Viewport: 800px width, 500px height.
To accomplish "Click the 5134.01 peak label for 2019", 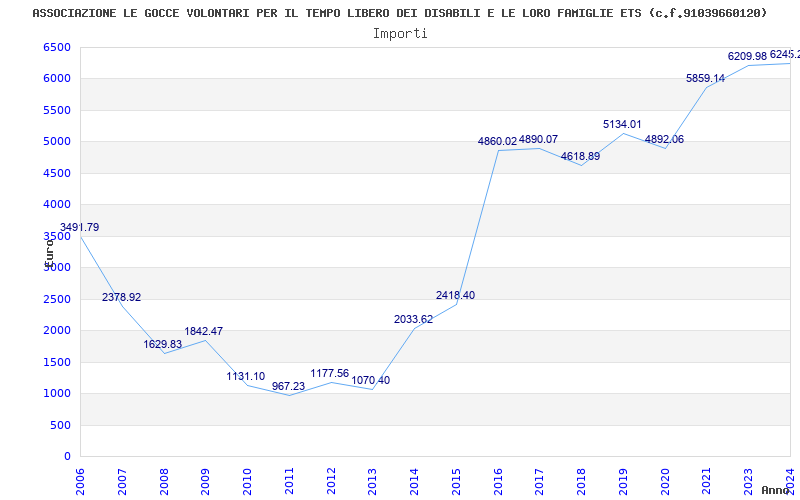I will point(622,124).
